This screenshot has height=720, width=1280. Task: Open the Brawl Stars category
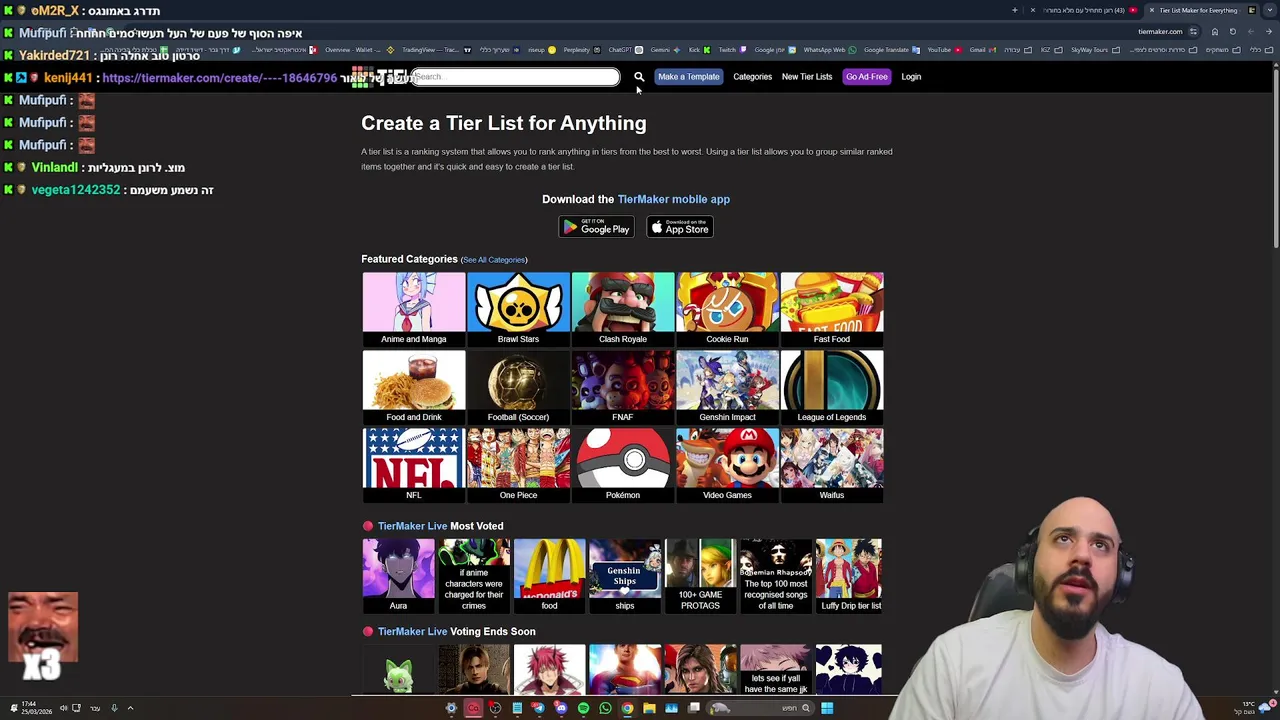click(x=518, y=309)
